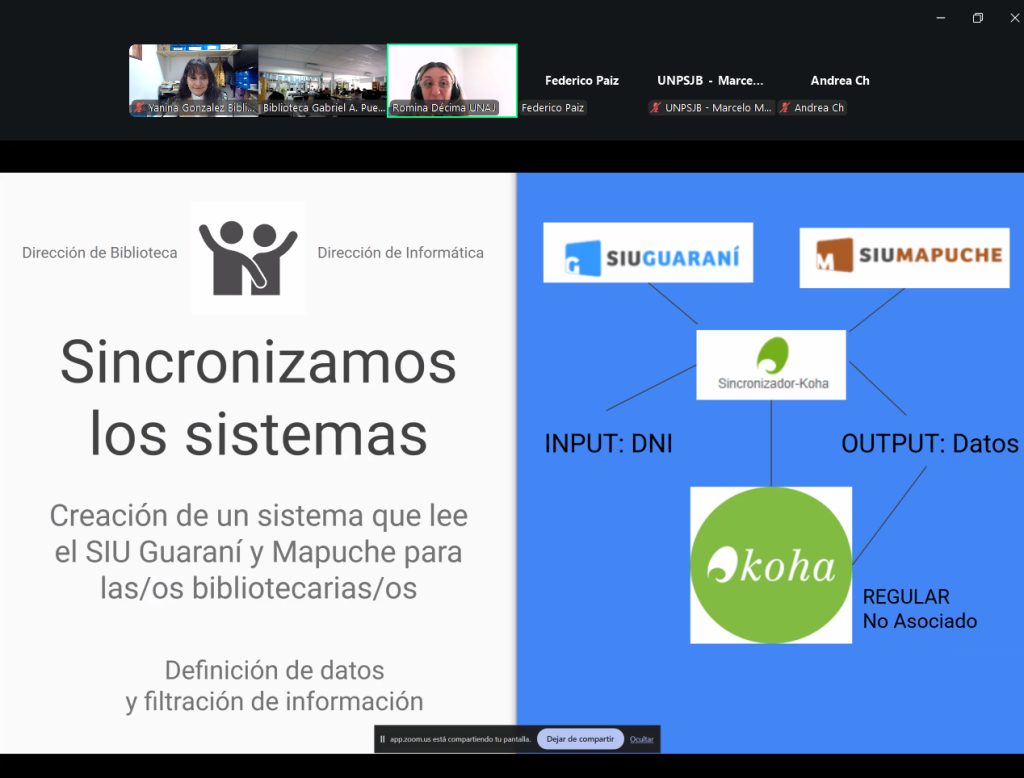The height and width of the screenshot is (778, 1024).
Task: Click the large green Koha logo
Action: click(771, 565)
